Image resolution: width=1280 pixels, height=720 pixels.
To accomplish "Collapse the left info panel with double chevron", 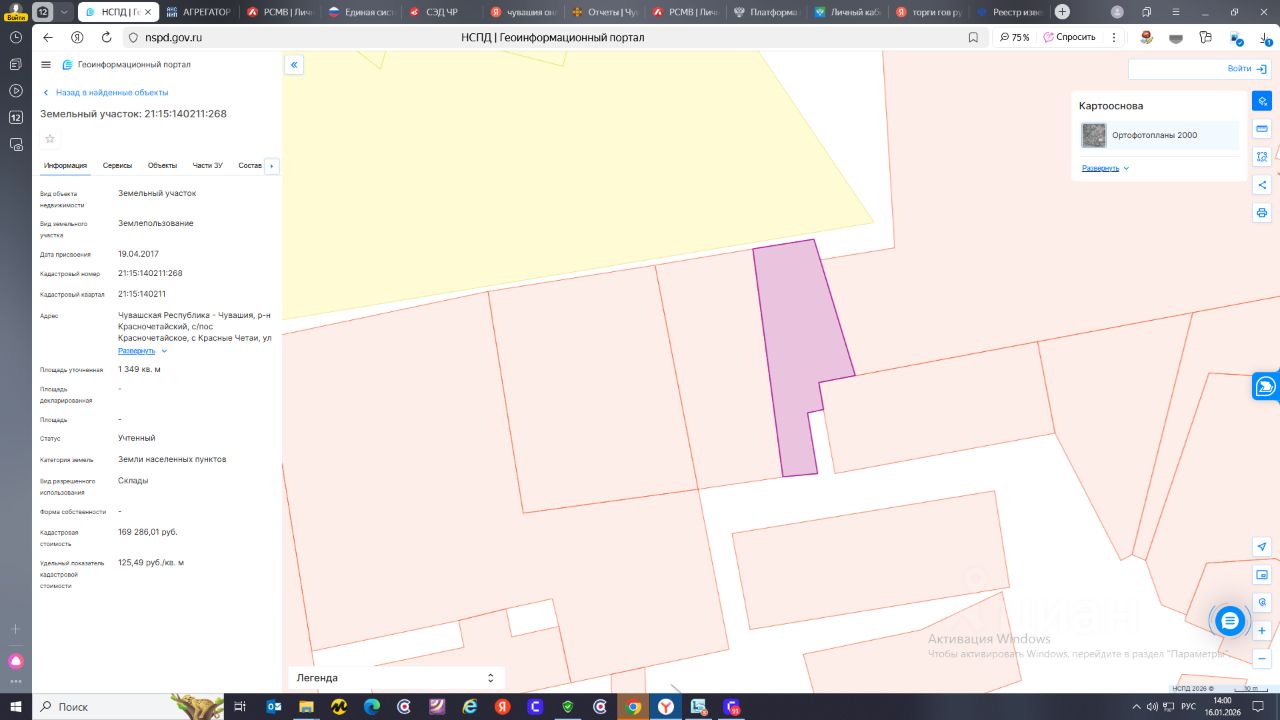I will 294,65.
